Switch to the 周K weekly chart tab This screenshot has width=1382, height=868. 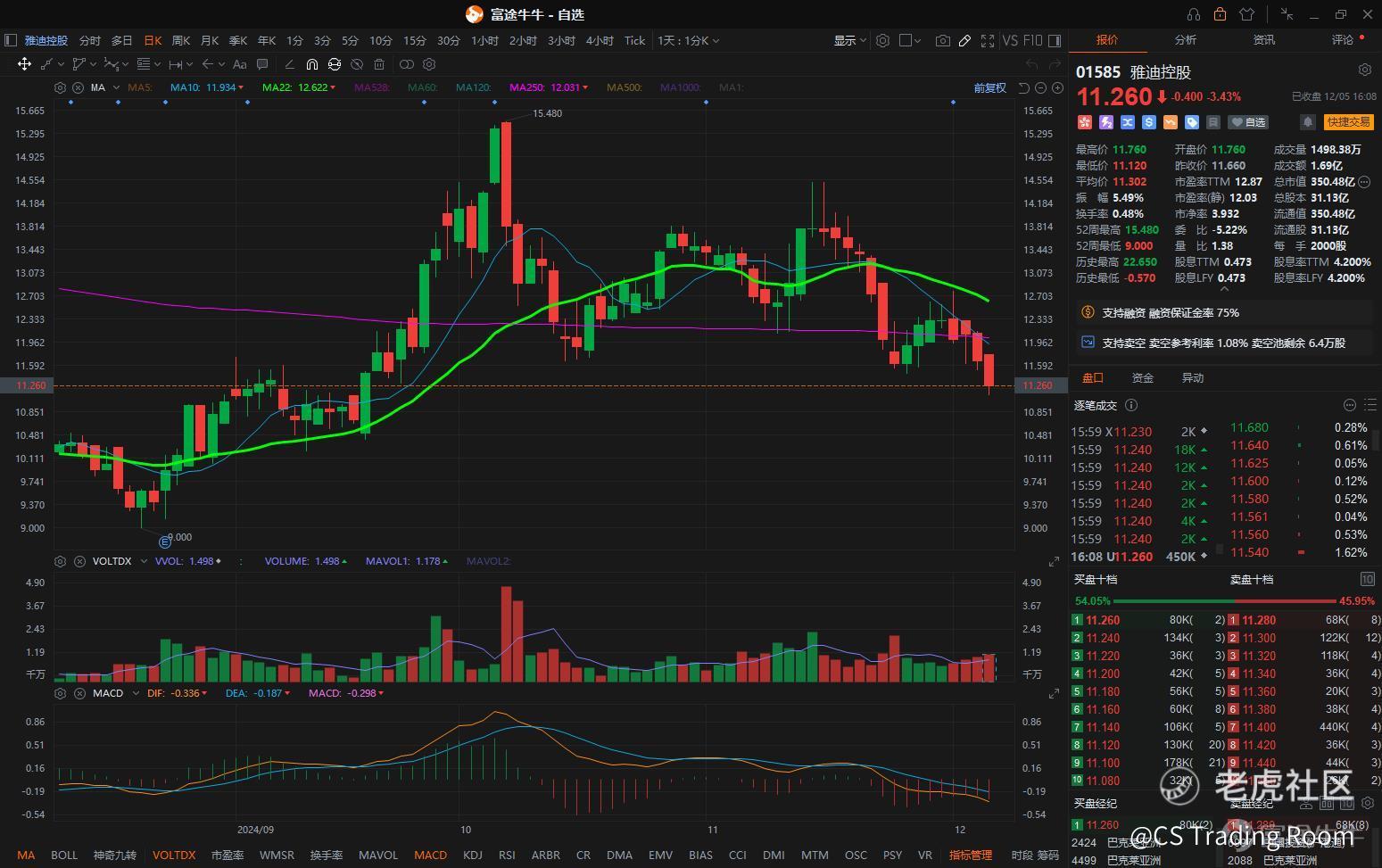(x=181, y=40)
